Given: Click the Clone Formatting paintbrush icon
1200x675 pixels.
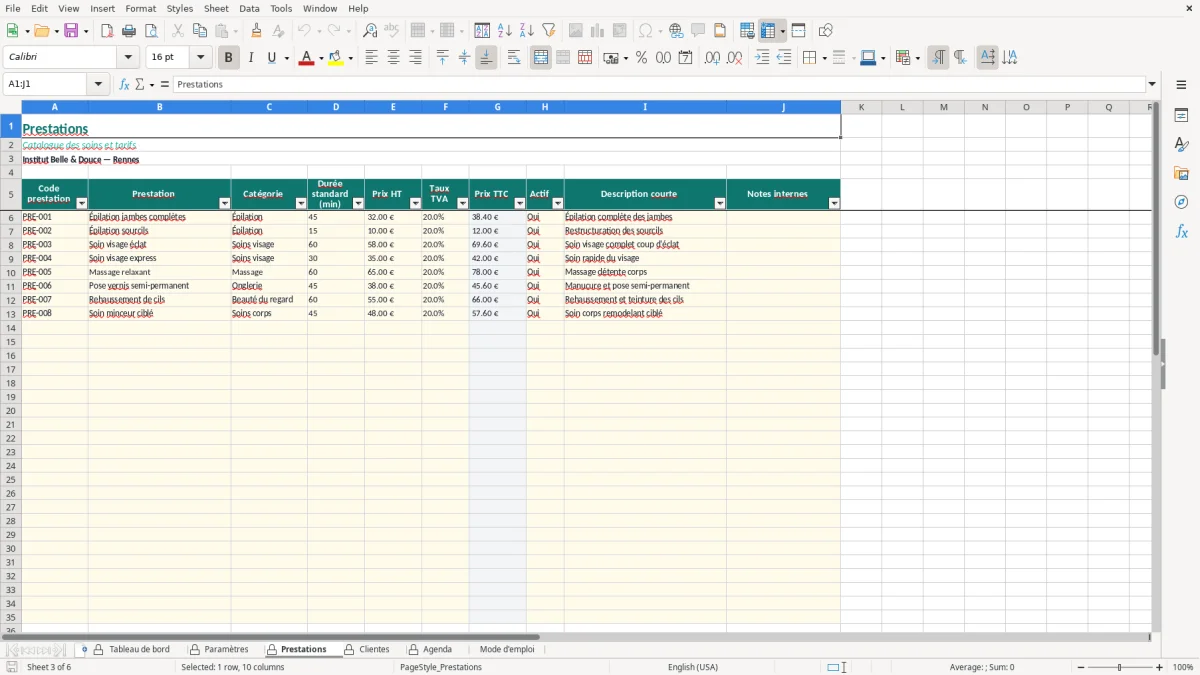Looking at the screenshot, I should (x=257, y=31).
